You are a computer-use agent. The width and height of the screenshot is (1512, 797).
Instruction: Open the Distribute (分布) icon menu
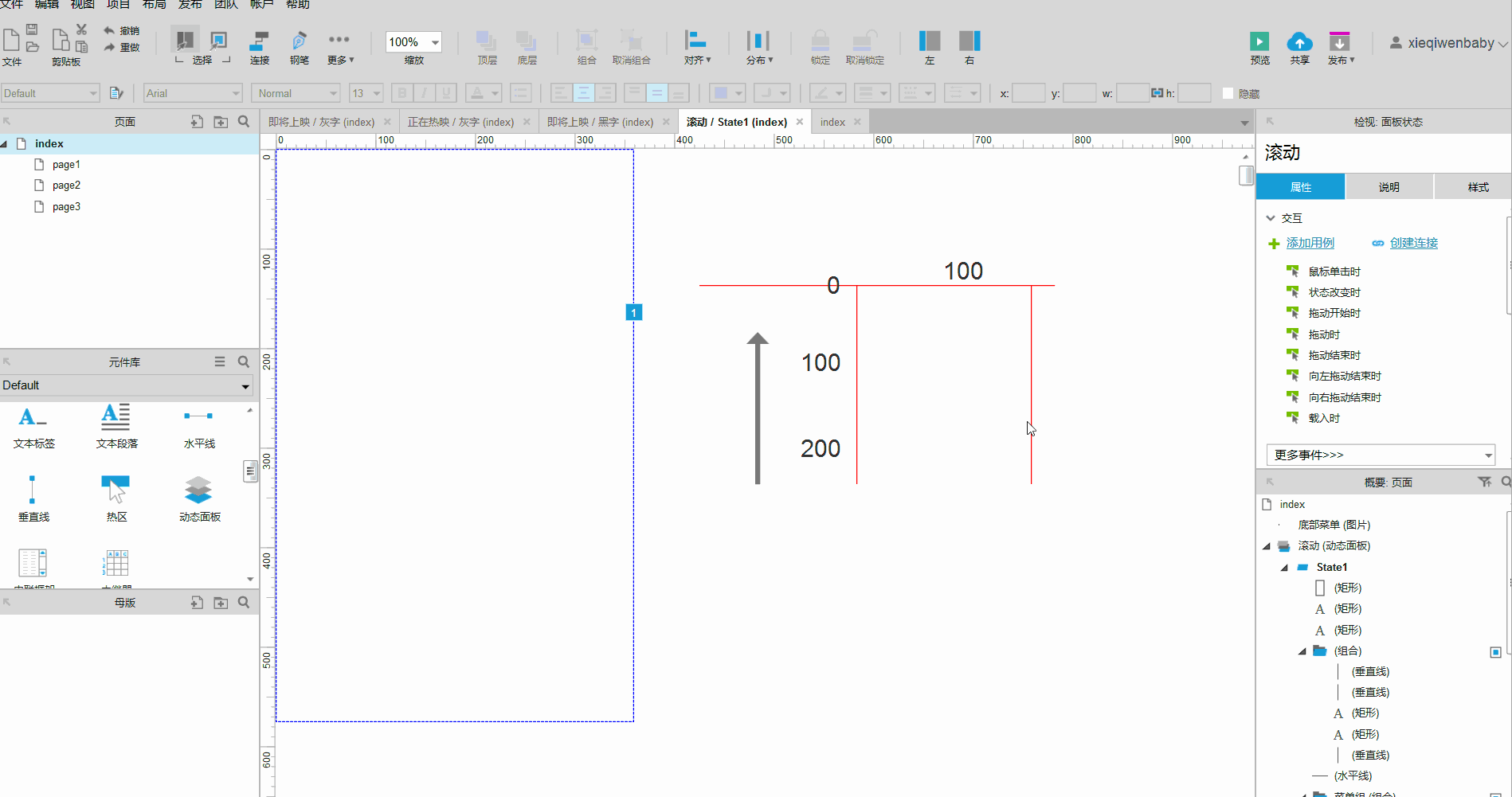[x=758, y=41]
